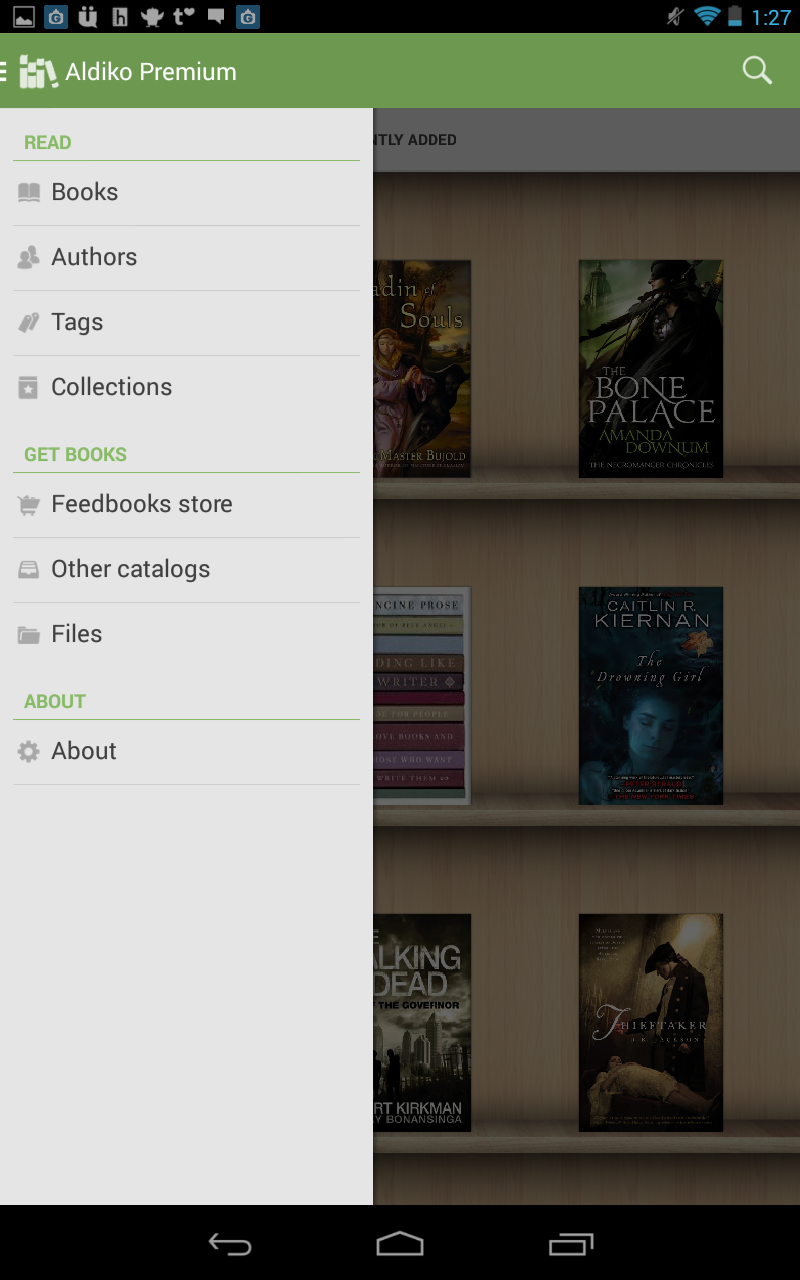Tap the folder icon beside Files

click(x=29, y=635)
